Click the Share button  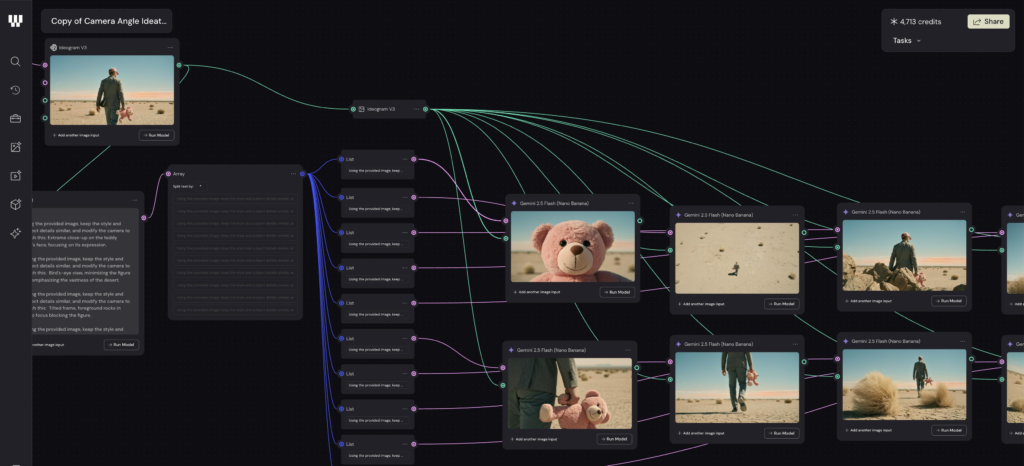coord(987,21)
